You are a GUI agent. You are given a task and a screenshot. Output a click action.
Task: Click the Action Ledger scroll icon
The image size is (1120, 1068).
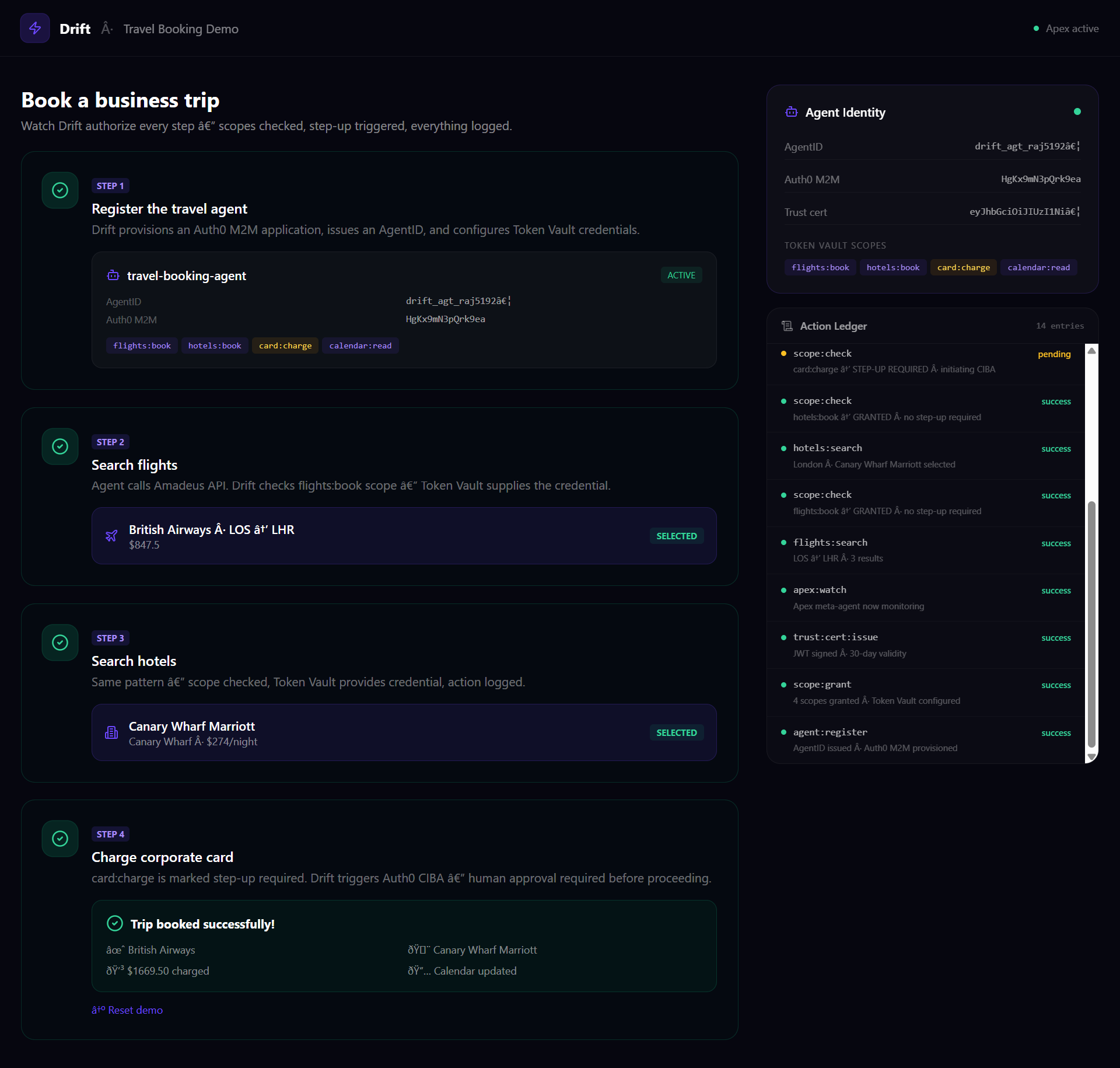point(787,326)
